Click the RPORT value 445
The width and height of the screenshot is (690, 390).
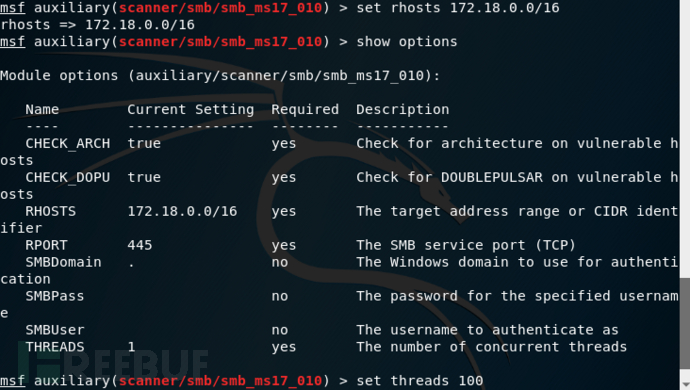(x=140, y=245)
